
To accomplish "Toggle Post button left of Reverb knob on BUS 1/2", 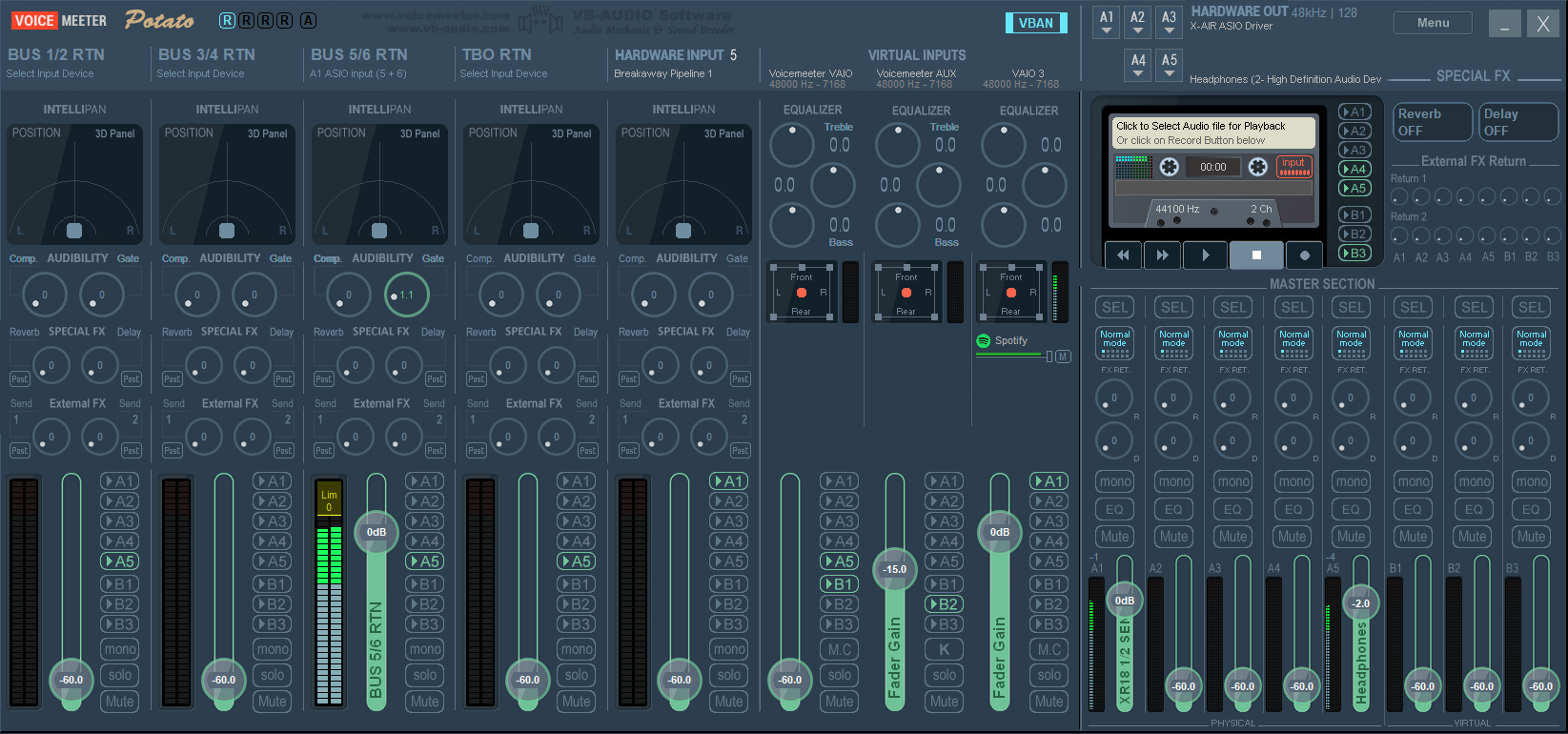I will coord(19,379).
